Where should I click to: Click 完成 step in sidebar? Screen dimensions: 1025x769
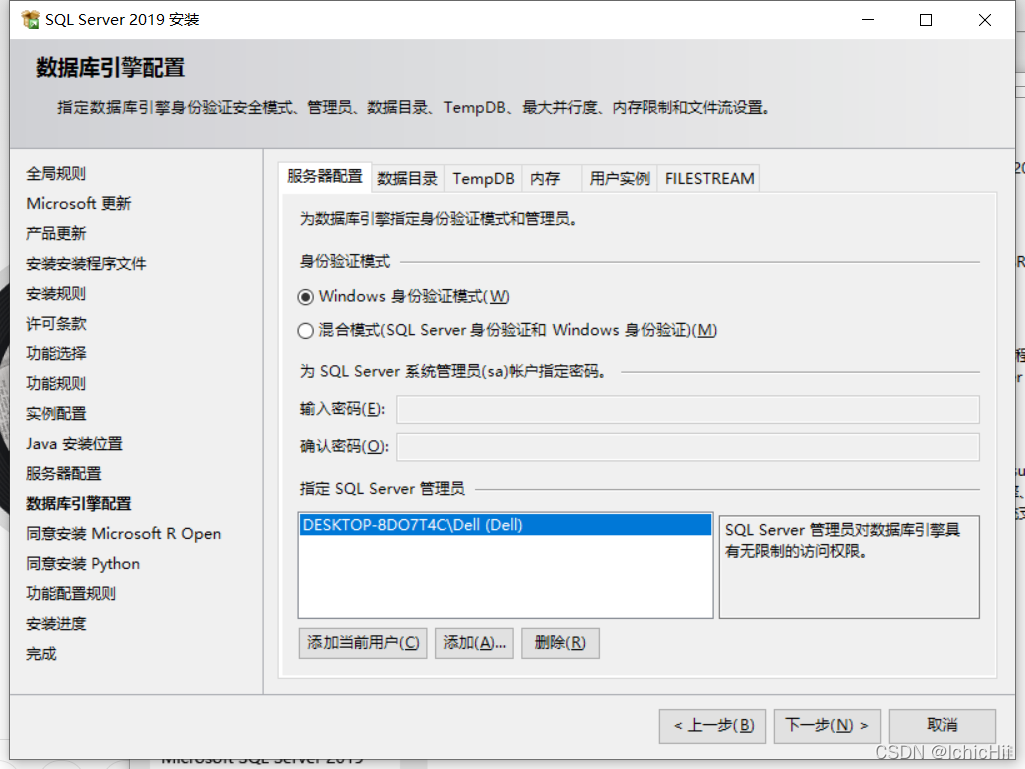[x=41, y=655]
